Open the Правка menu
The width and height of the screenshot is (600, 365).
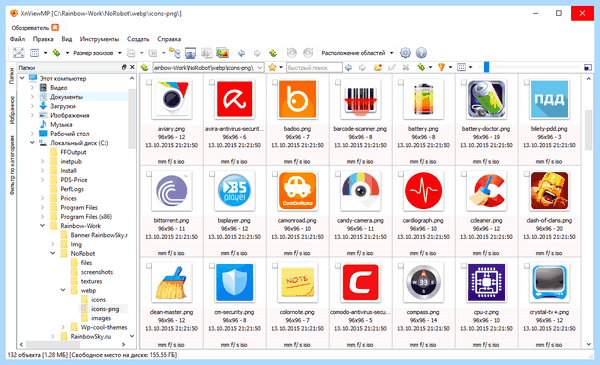[x=43, y=39]
